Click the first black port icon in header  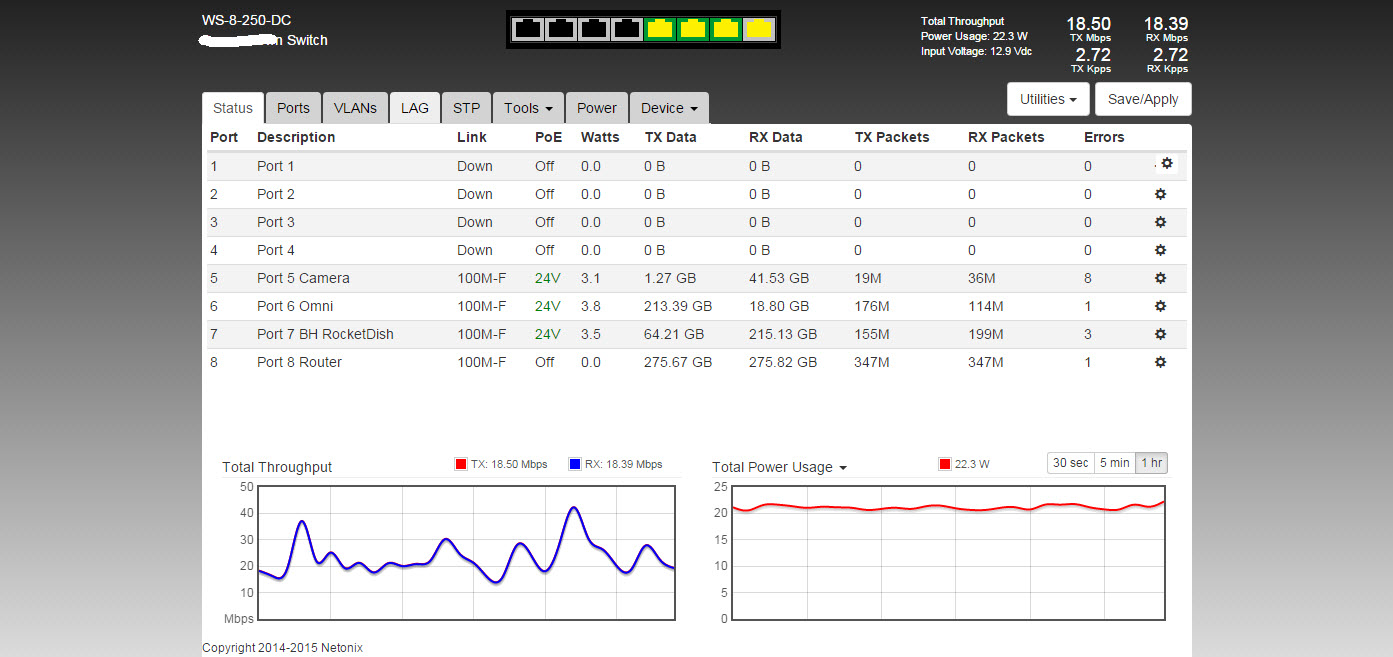pos(527,29)
